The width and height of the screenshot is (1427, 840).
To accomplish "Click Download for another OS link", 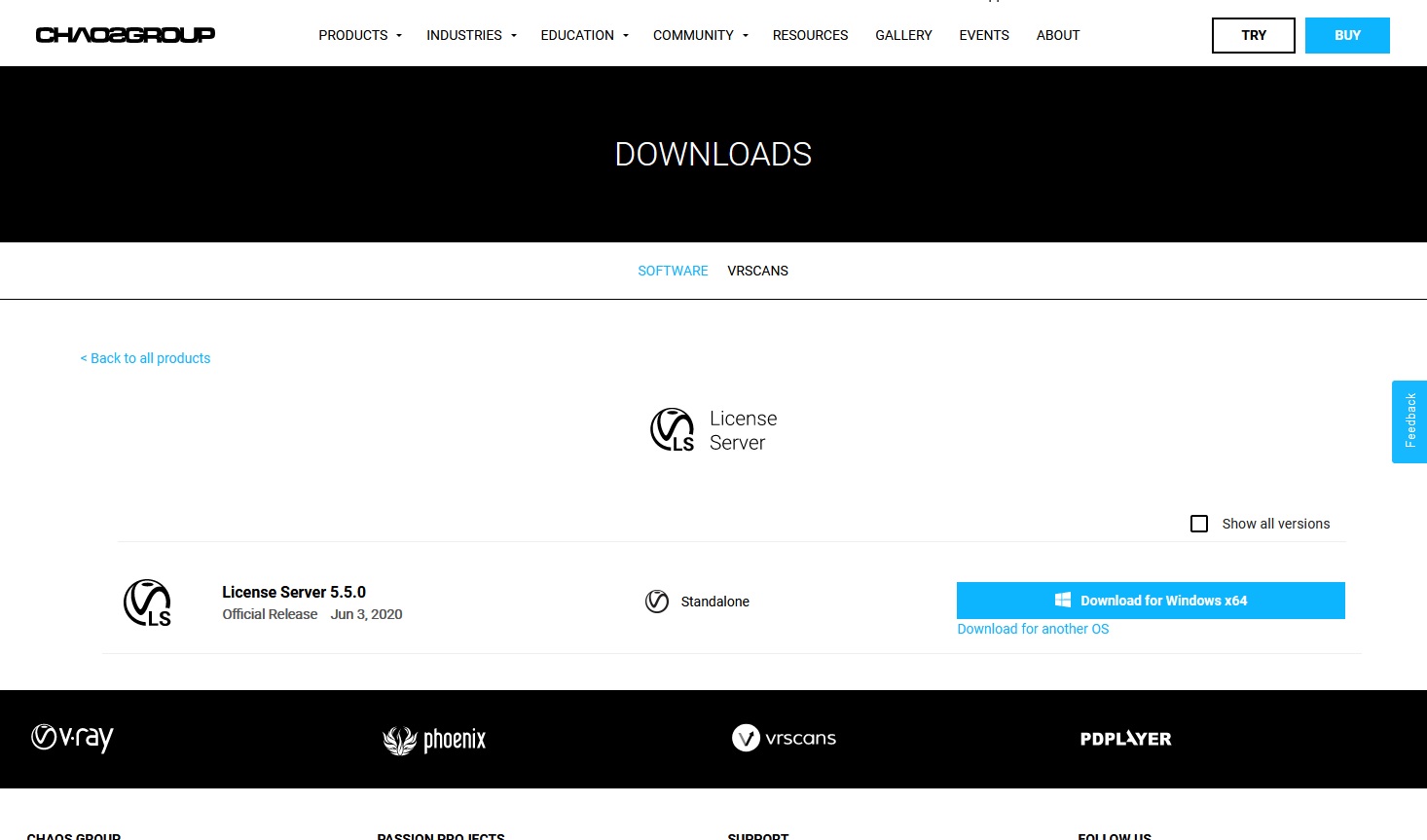I will click(1033, 629).
